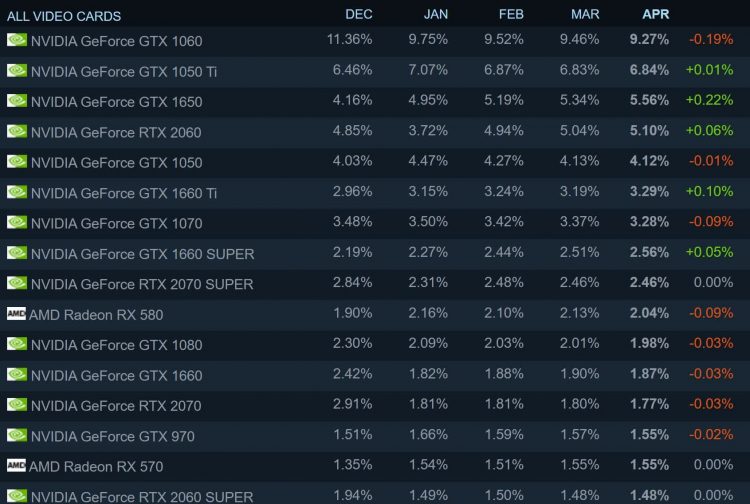Click the FEB column header
The width and height of the screenshot is (750, 504).
[511, 14]
